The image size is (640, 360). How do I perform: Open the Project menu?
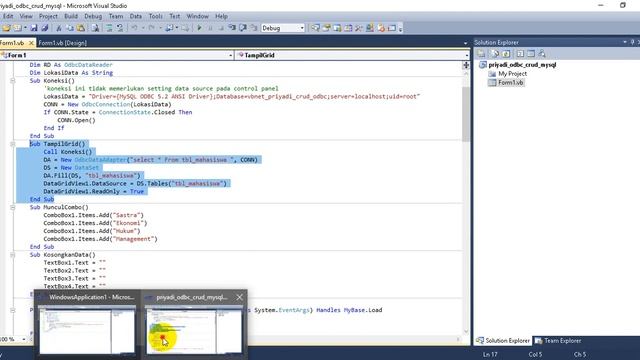pos(48,16)
